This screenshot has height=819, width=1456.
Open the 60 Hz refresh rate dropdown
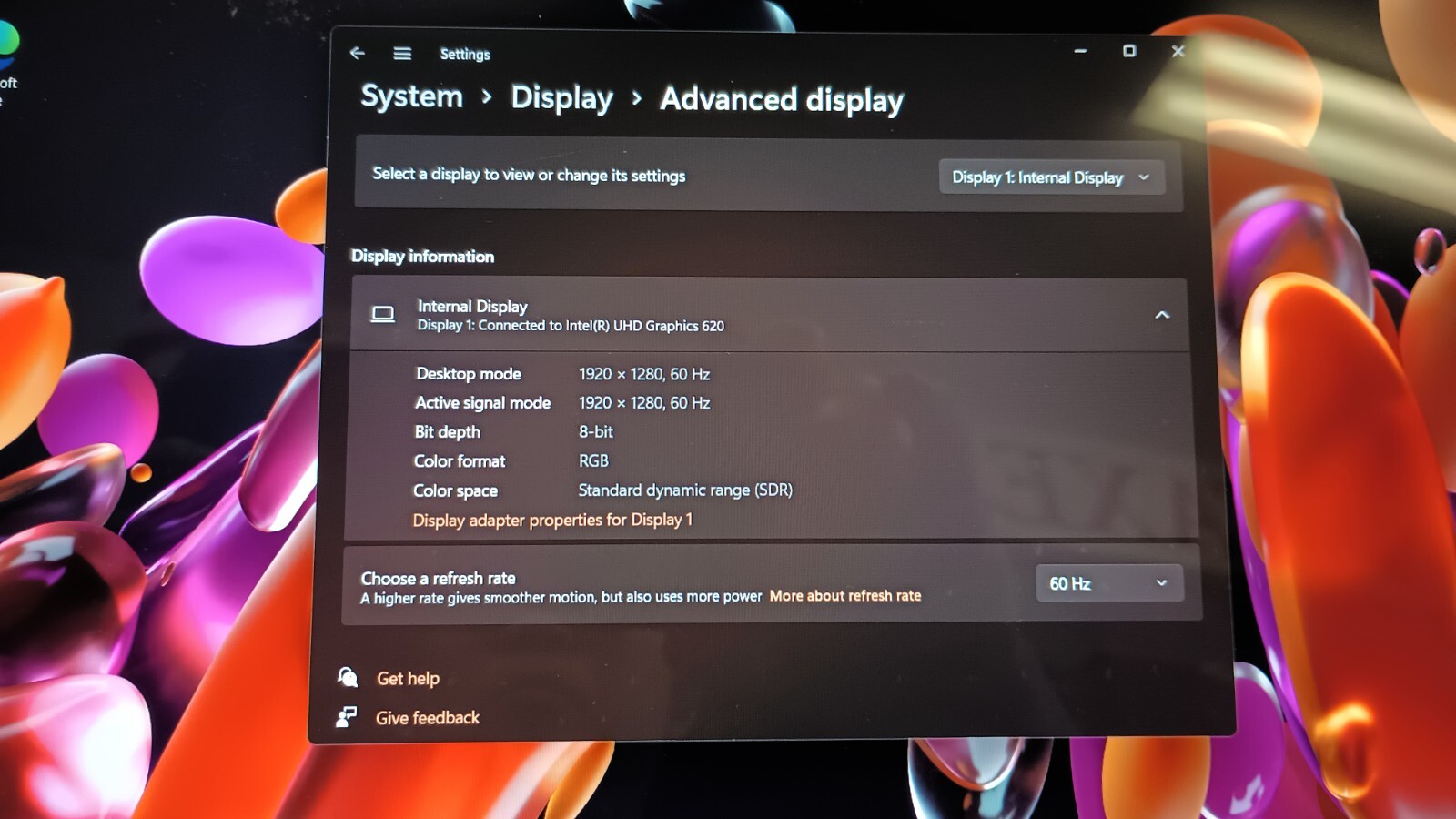(x=1109, y=583)
